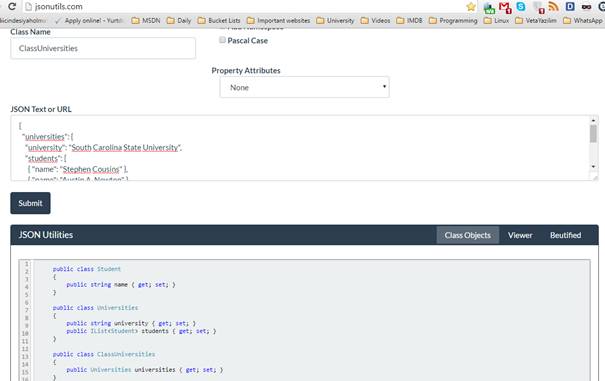Click the 'South Carolina State University' JSON text
The height and width of the screenshot is (381, 605).
[x=125, y=147]
